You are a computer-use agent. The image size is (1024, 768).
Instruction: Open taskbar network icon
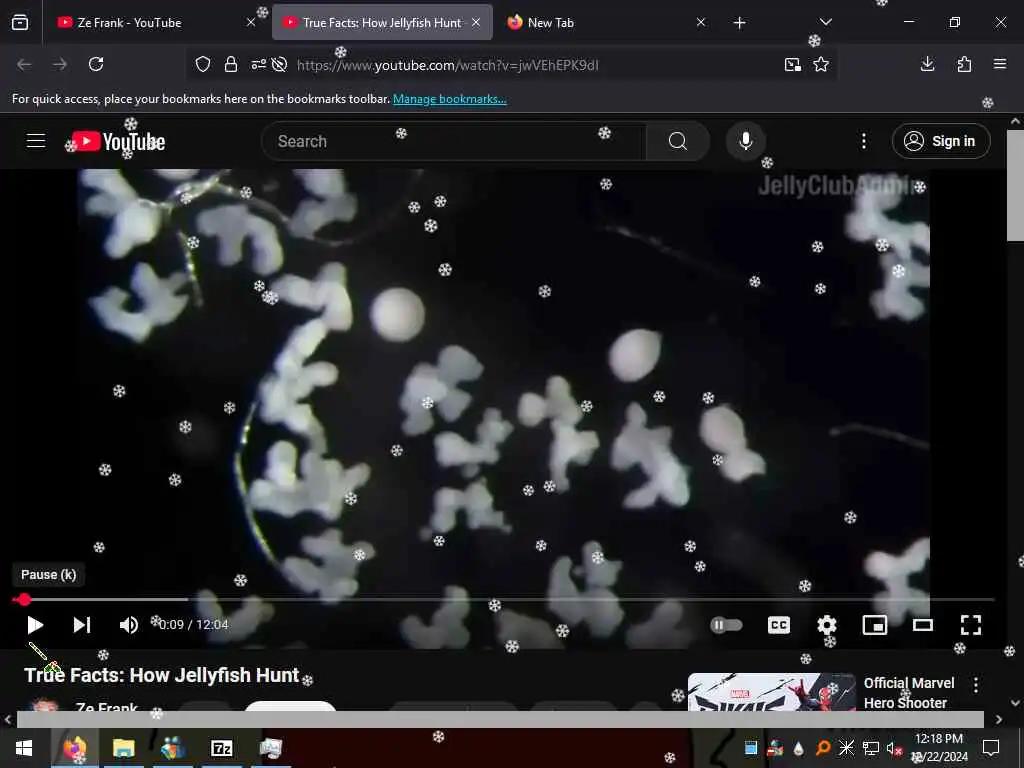pos(871,748)
